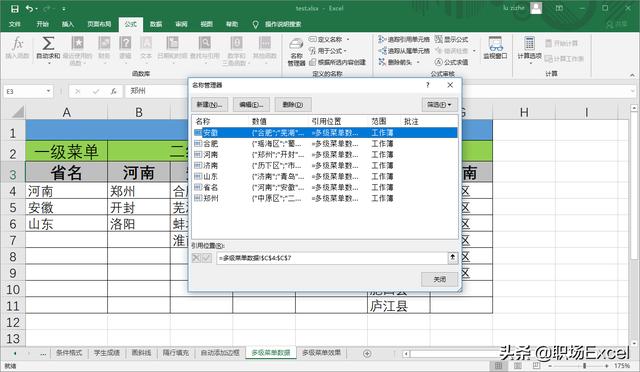640x372 pixels.
Task: Open the Logical functions question-mark icon
Action: coord(125,43)
